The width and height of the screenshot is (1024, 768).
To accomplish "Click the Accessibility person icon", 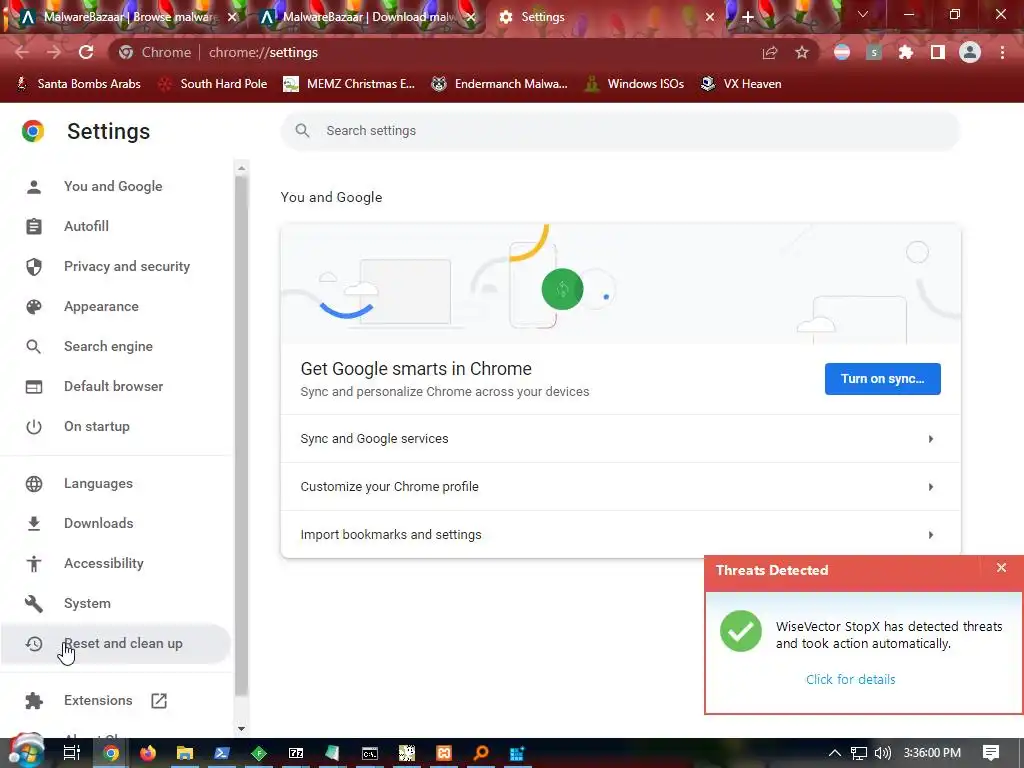I will point(34,564).
